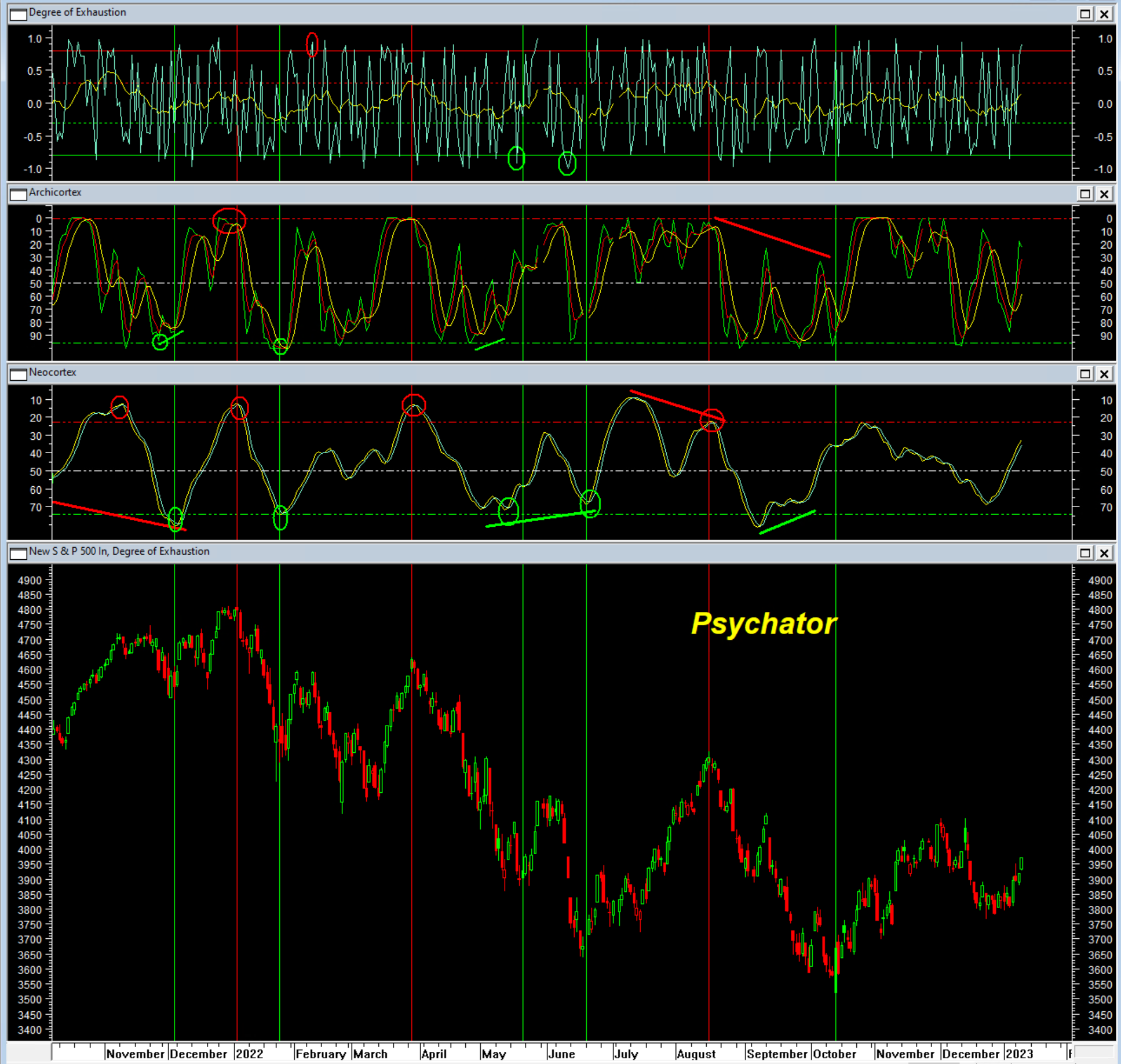Open the Archicortex panel system menu icon

(x=18, y=194)
